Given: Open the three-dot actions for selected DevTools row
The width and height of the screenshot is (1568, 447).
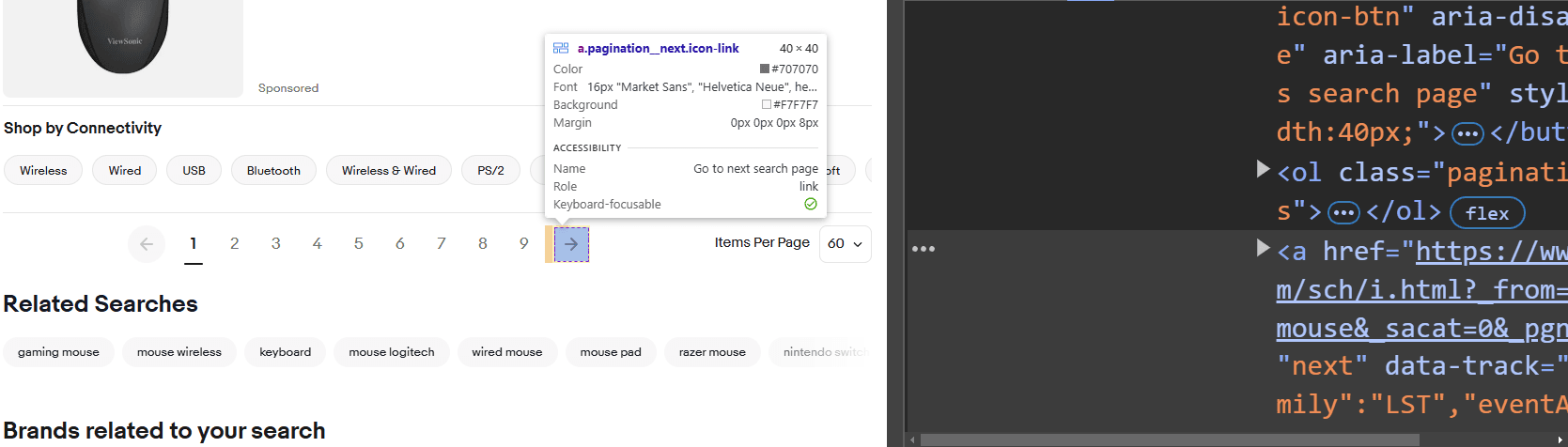Looking at the screenshot, I should (924, 249).
